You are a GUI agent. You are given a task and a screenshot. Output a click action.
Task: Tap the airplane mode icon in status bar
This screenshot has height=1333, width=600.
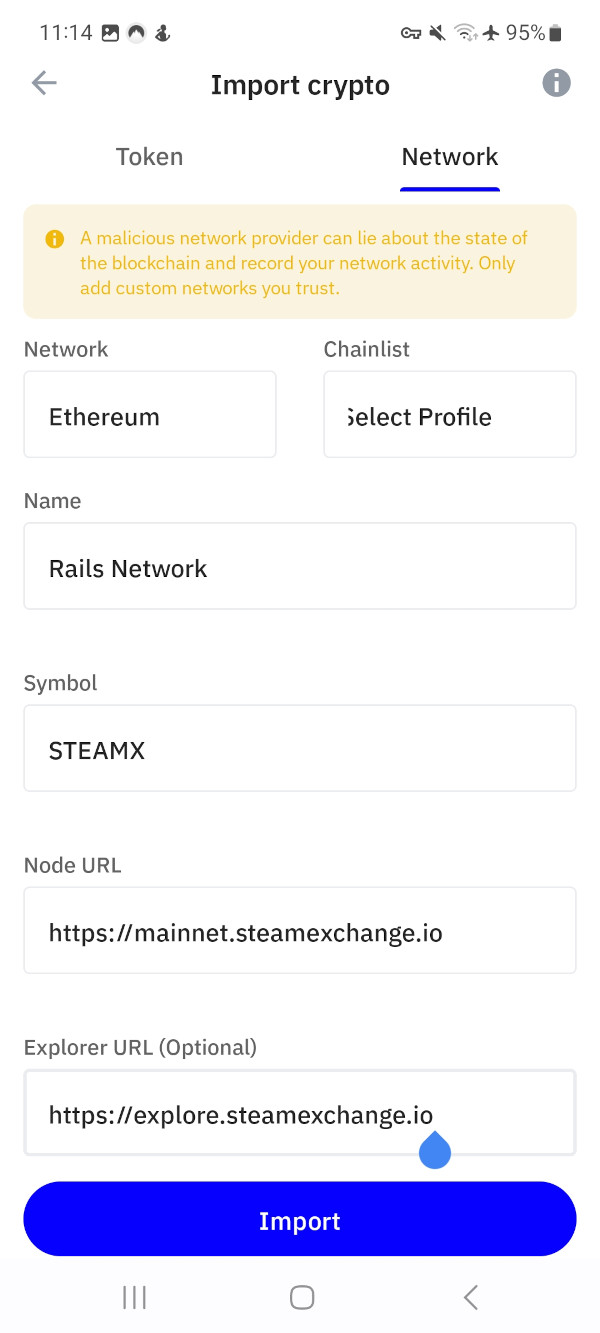[490, 32]
